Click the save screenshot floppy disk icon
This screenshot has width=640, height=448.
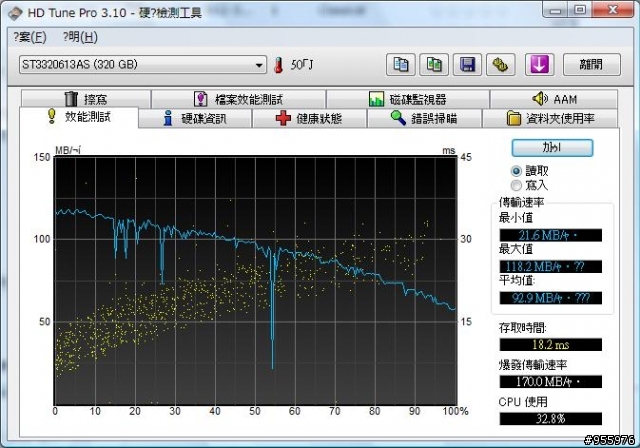(x=466, y=65)
